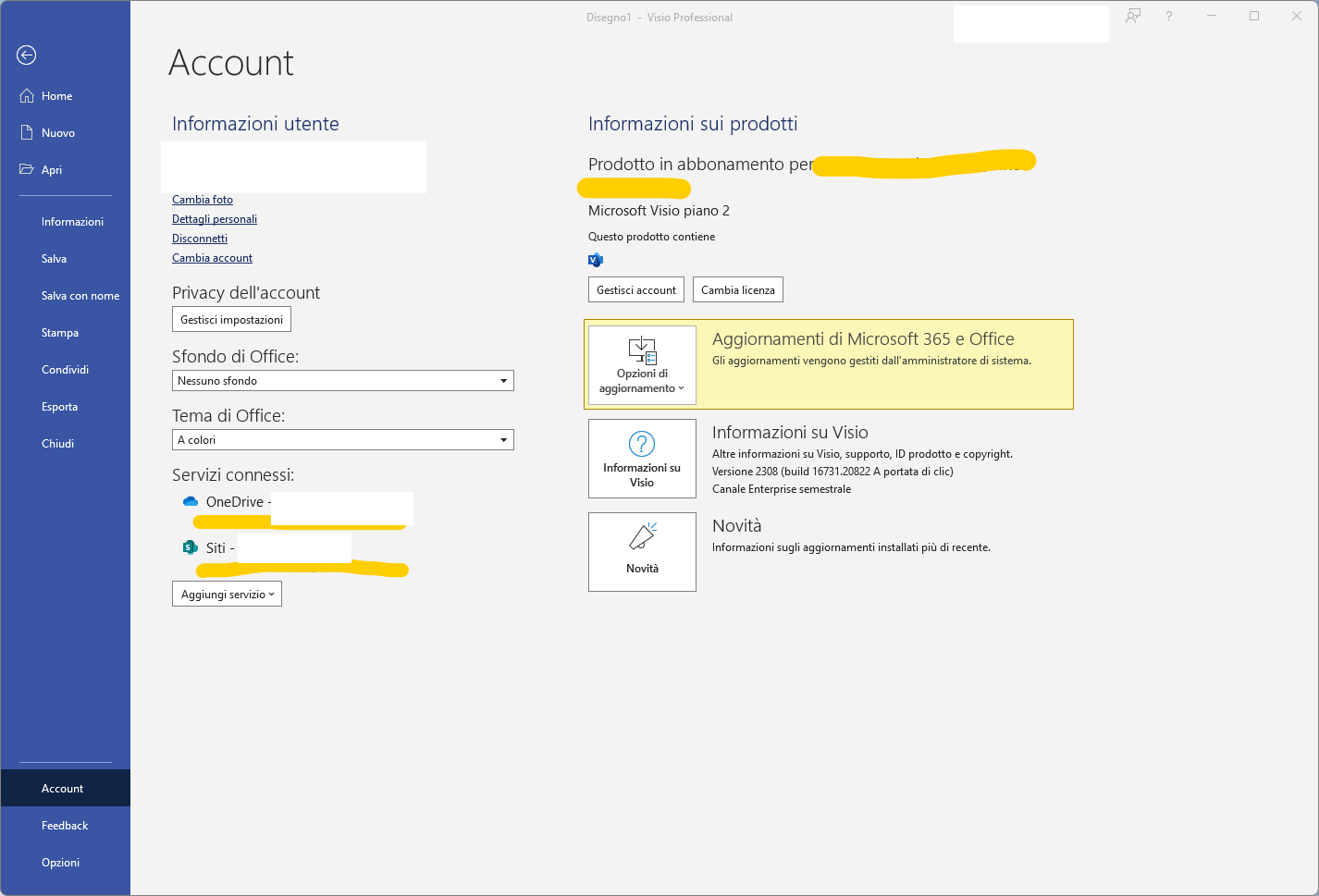Click the Novità megaphone icon
The width and height of the screenshot is (1319, 896).
[642, 536]
